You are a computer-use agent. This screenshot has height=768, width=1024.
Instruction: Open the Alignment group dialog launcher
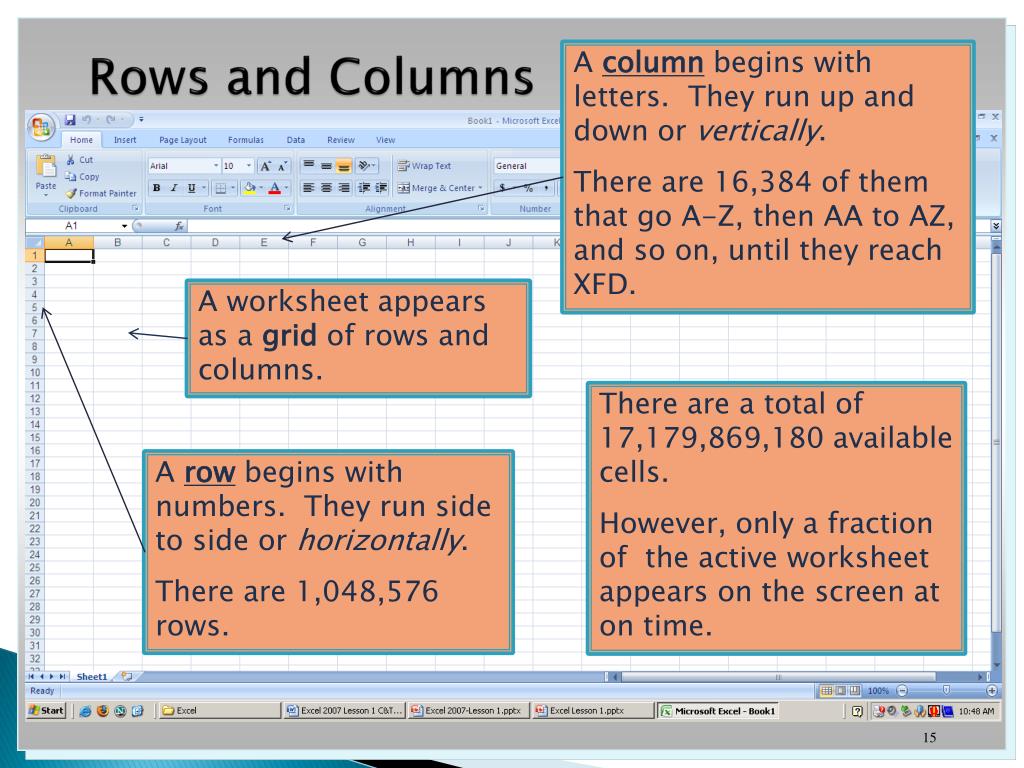481,209
